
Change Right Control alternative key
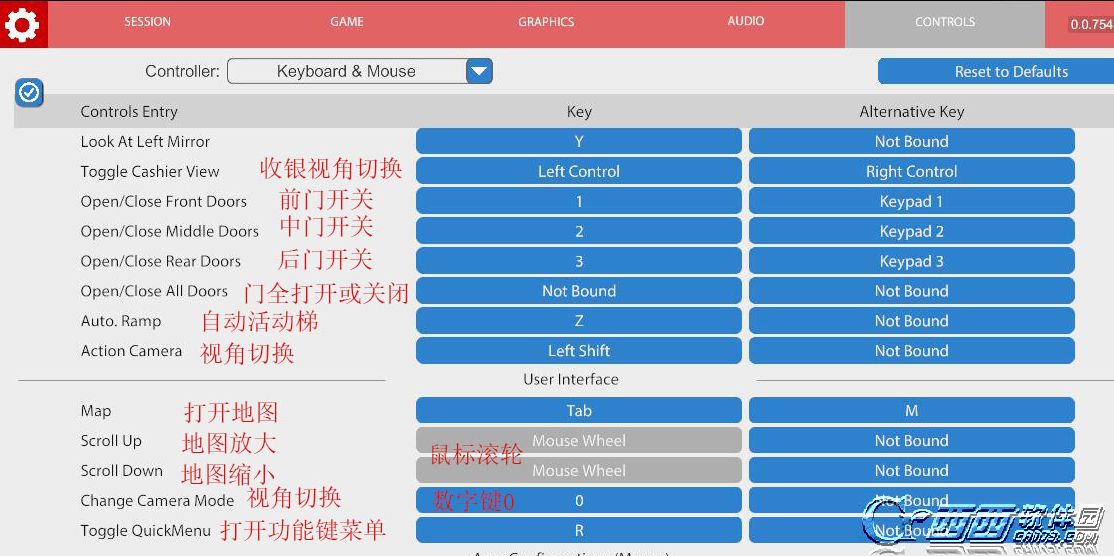pyautogui.click(x=912, y=171)
